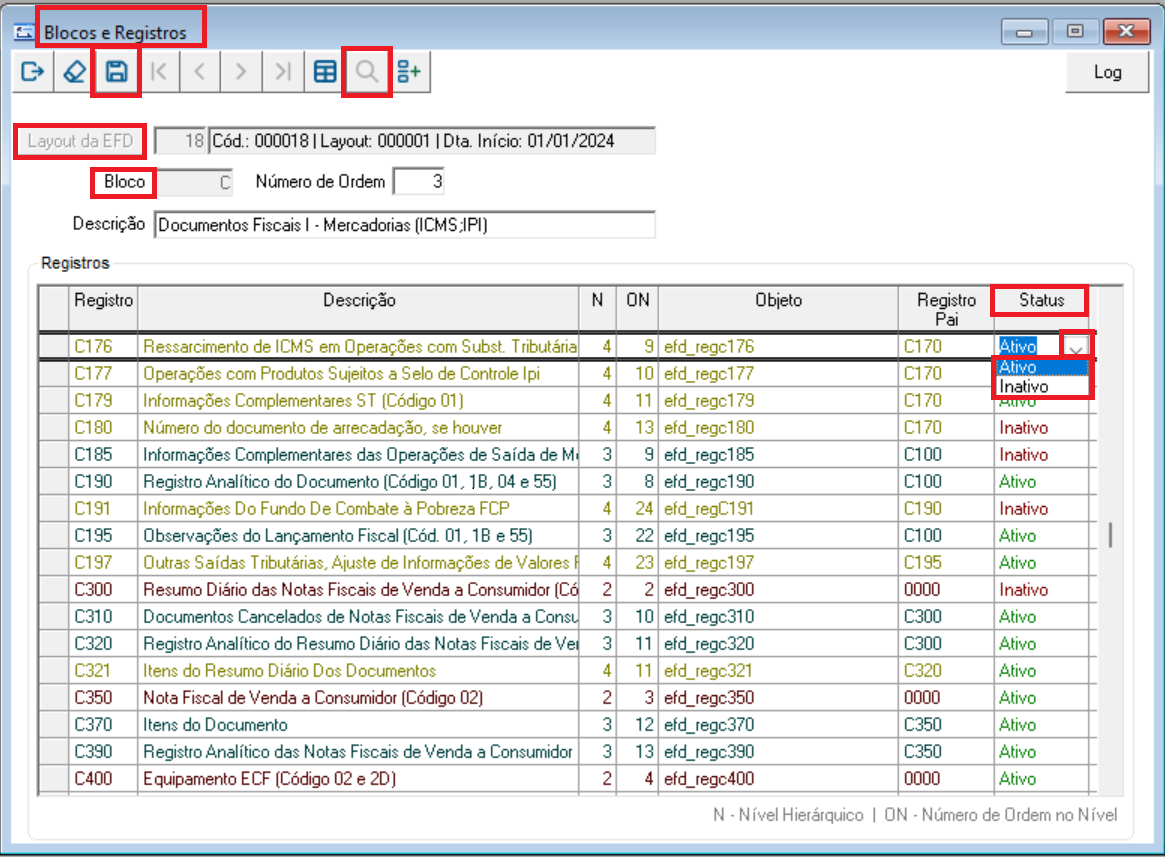Close the Blocos e Registros window

pyautogui.click(x=1126, y=32)
